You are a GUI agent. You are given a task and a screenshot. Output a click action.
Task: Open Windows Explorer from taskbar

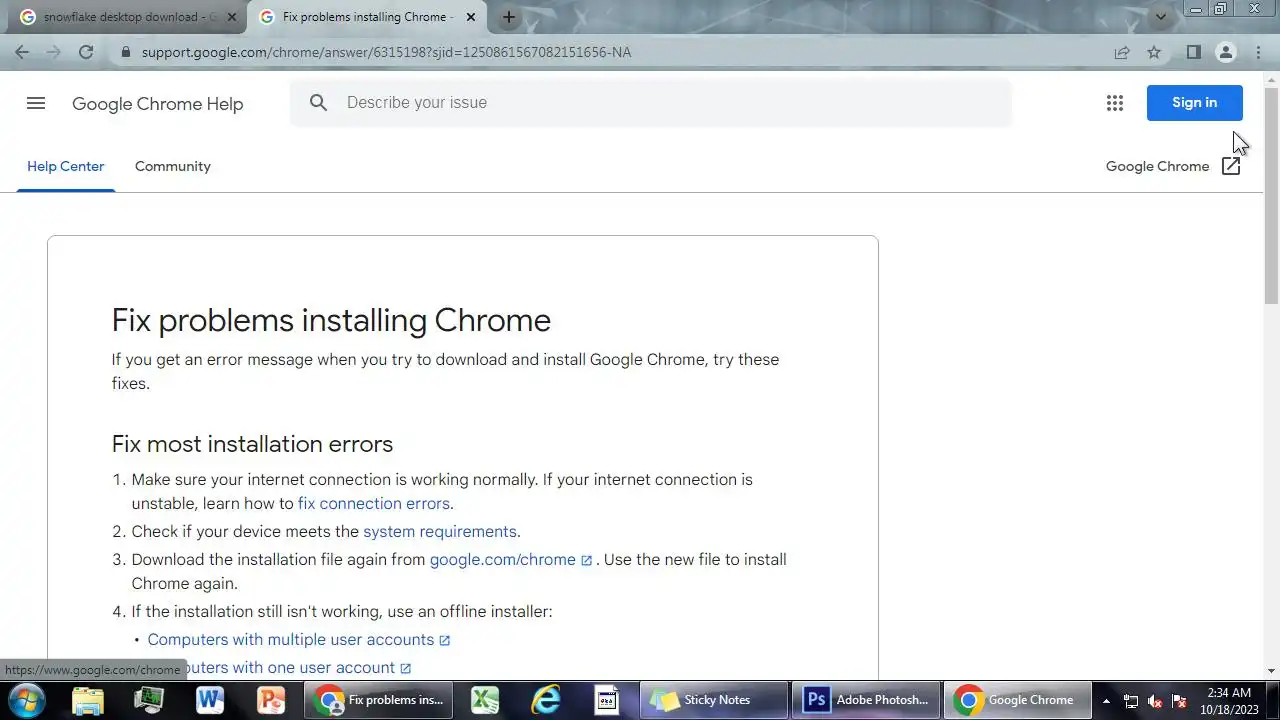(88, 700)
